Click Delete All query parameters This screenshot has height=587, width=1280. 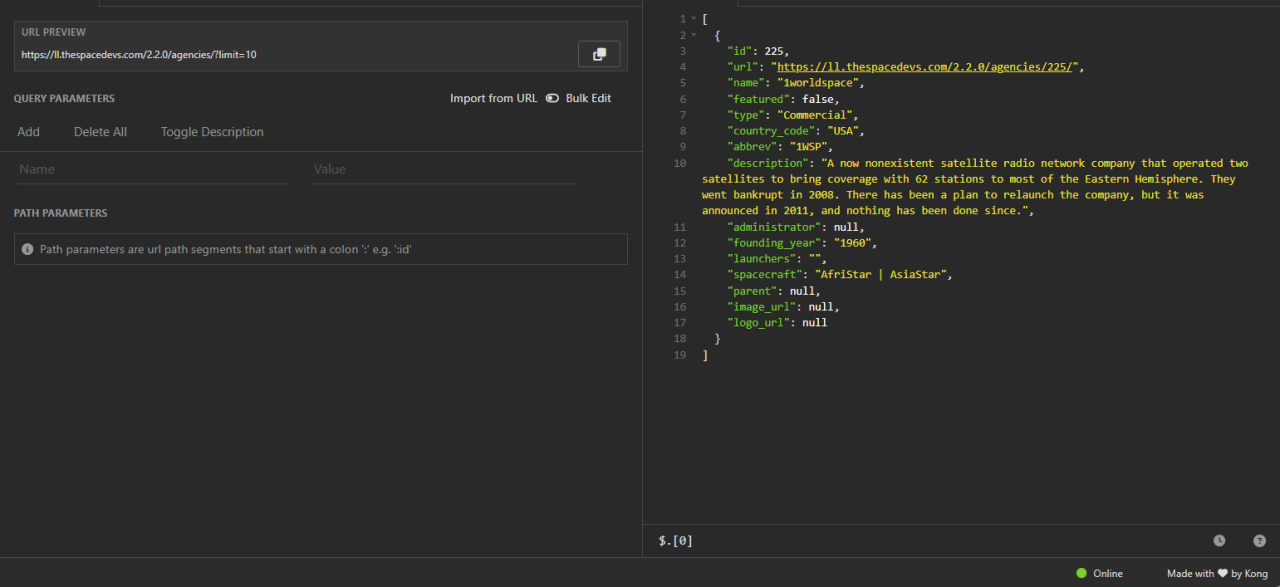100,131
